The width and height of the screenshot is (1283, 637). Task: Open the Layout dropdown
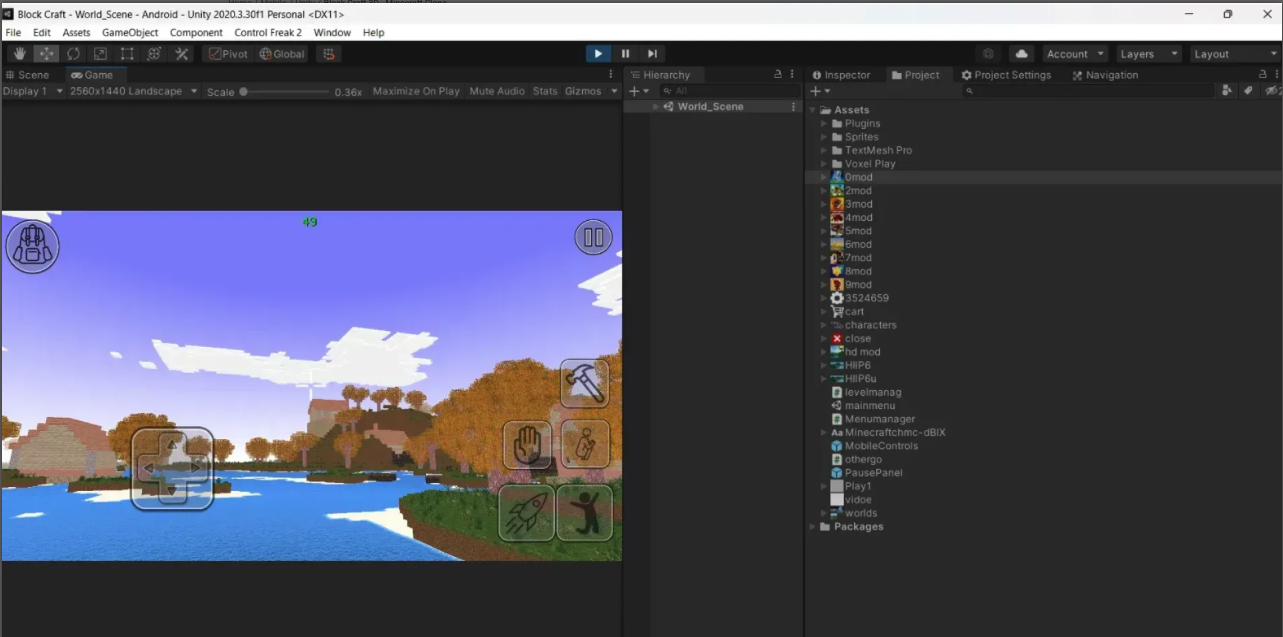coord(1235,54)
